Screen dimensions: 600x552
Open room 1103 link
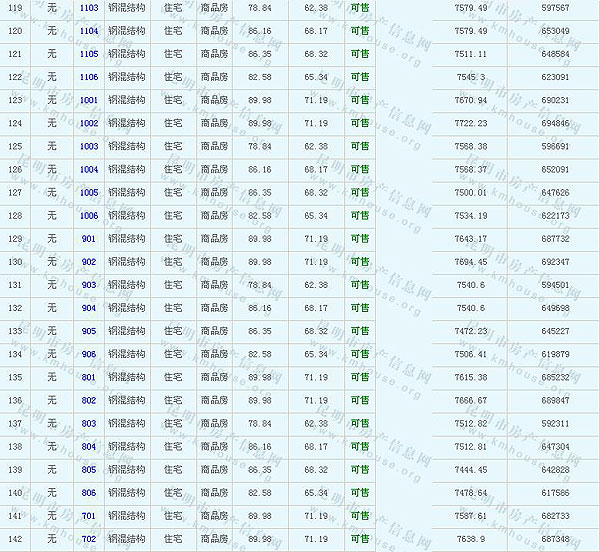89,7
